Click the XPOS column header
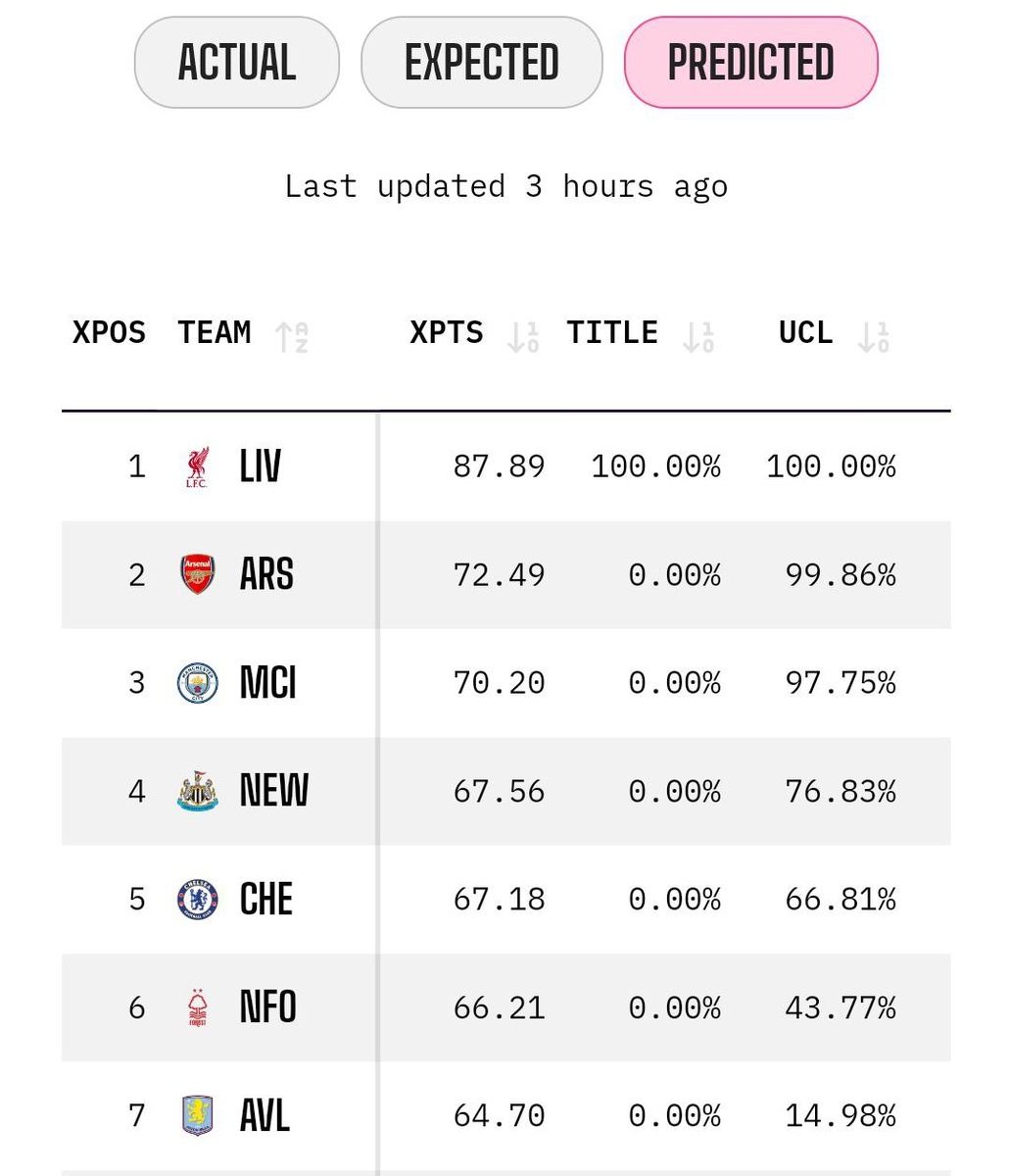Image resolution: width=1009 pixels, height=1176 pixels. coord(109,333)
